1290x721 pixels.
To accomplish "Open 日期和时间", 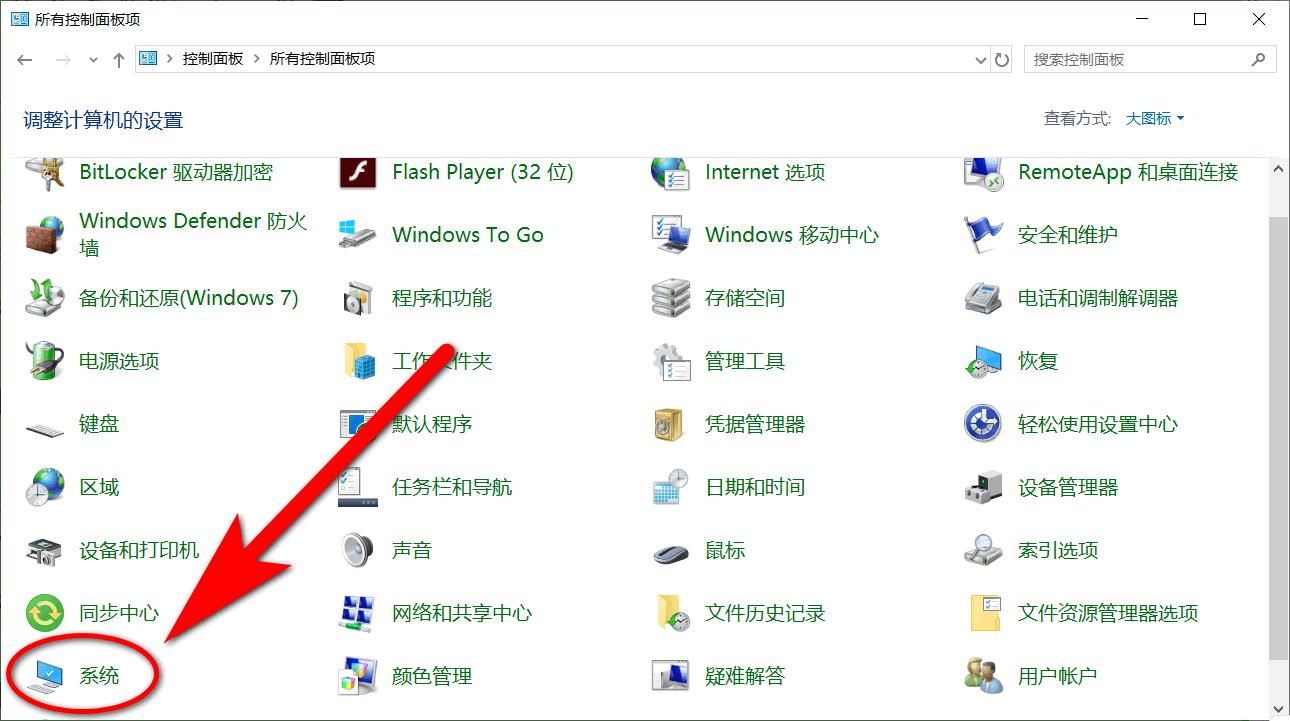I will coord(758,487).
